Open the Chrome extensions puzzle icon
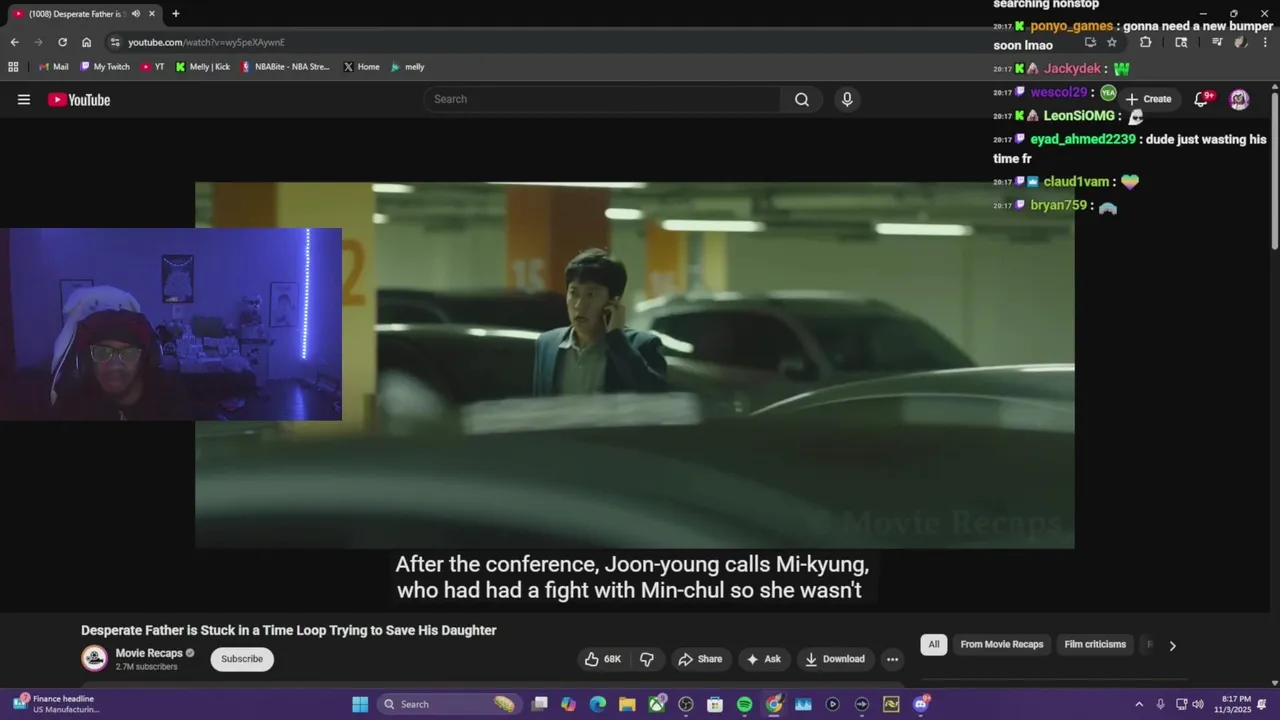 point(1146,42)
